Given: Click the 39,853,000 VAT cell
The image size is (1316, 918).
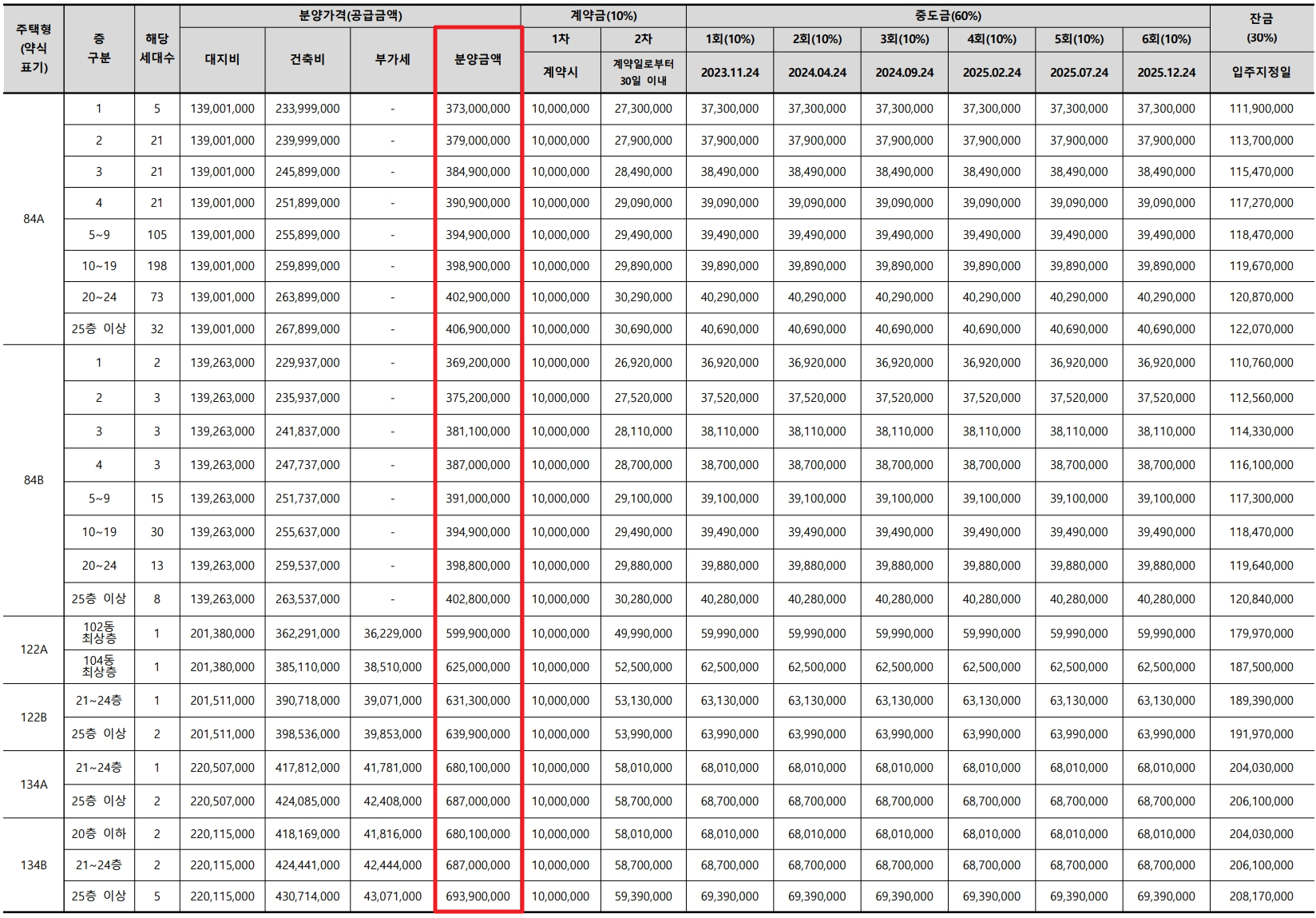Looking at the screenshot, I should click(392, 734).
